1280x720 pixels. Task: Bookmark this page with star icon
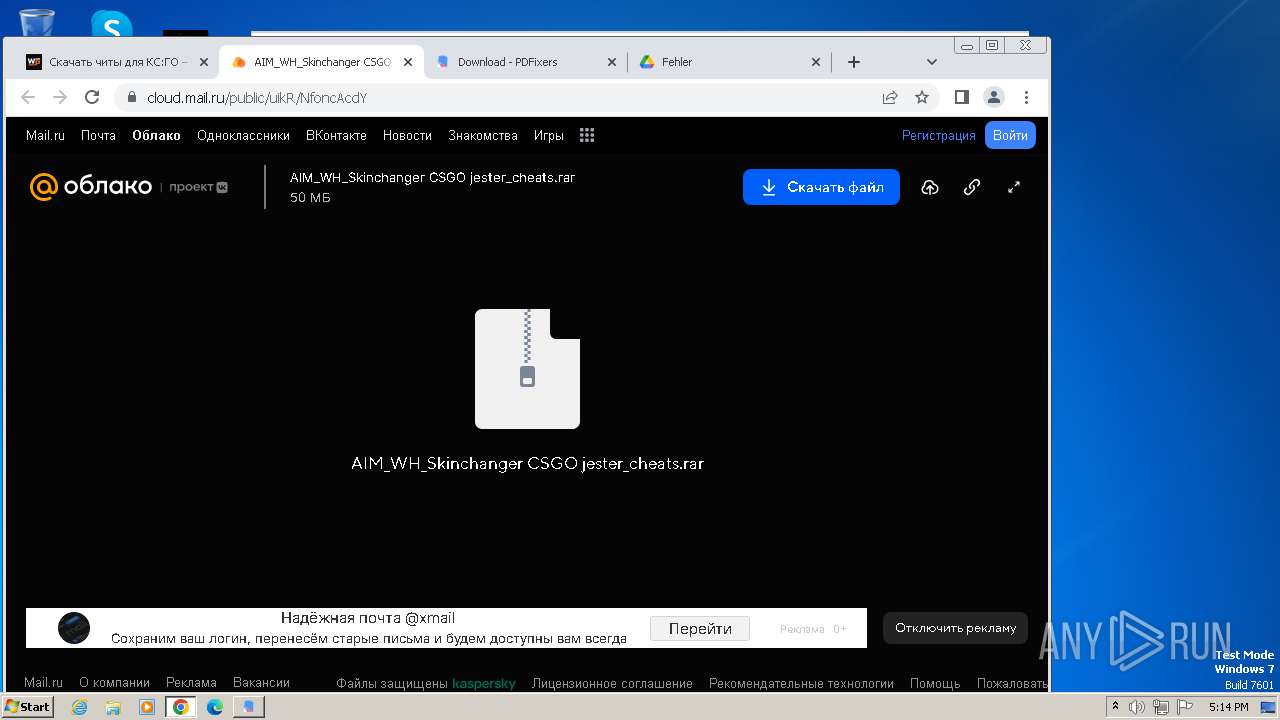pos(922,97)
